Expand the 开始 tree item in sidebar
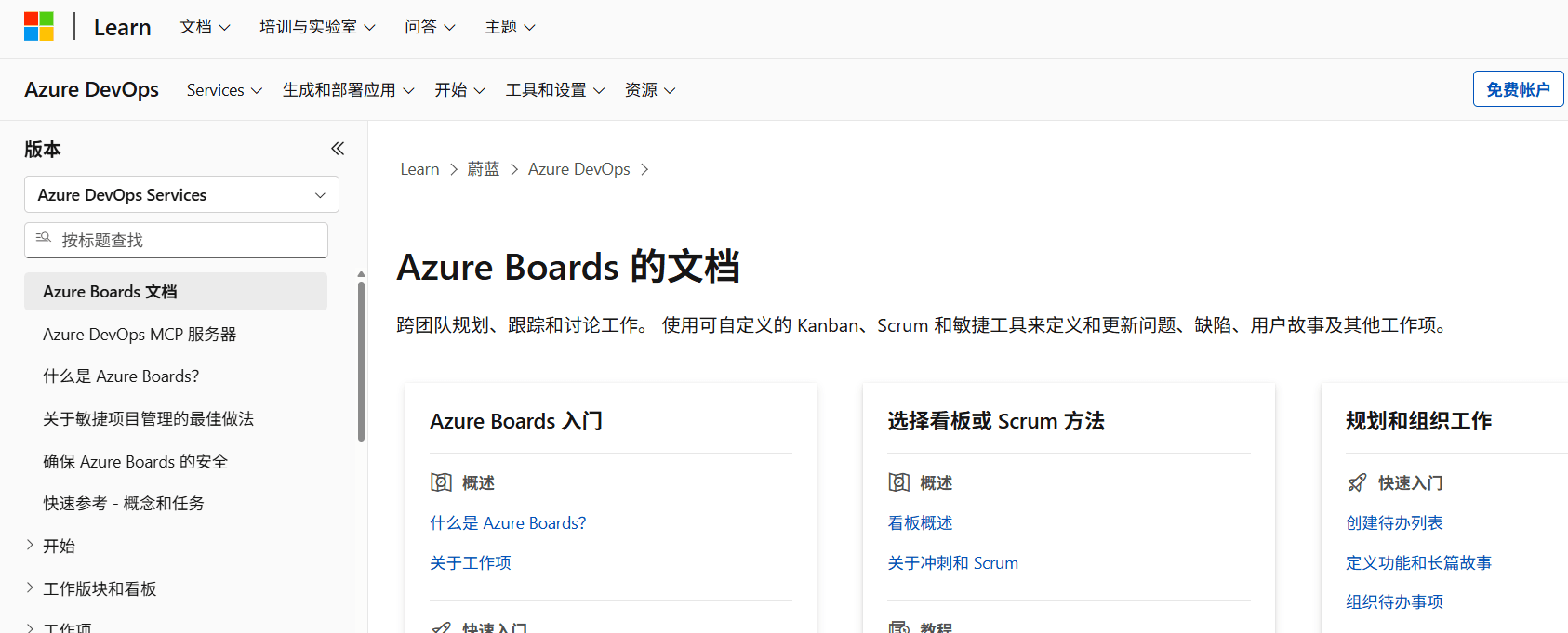1568x633 pixels. (31, 545)
